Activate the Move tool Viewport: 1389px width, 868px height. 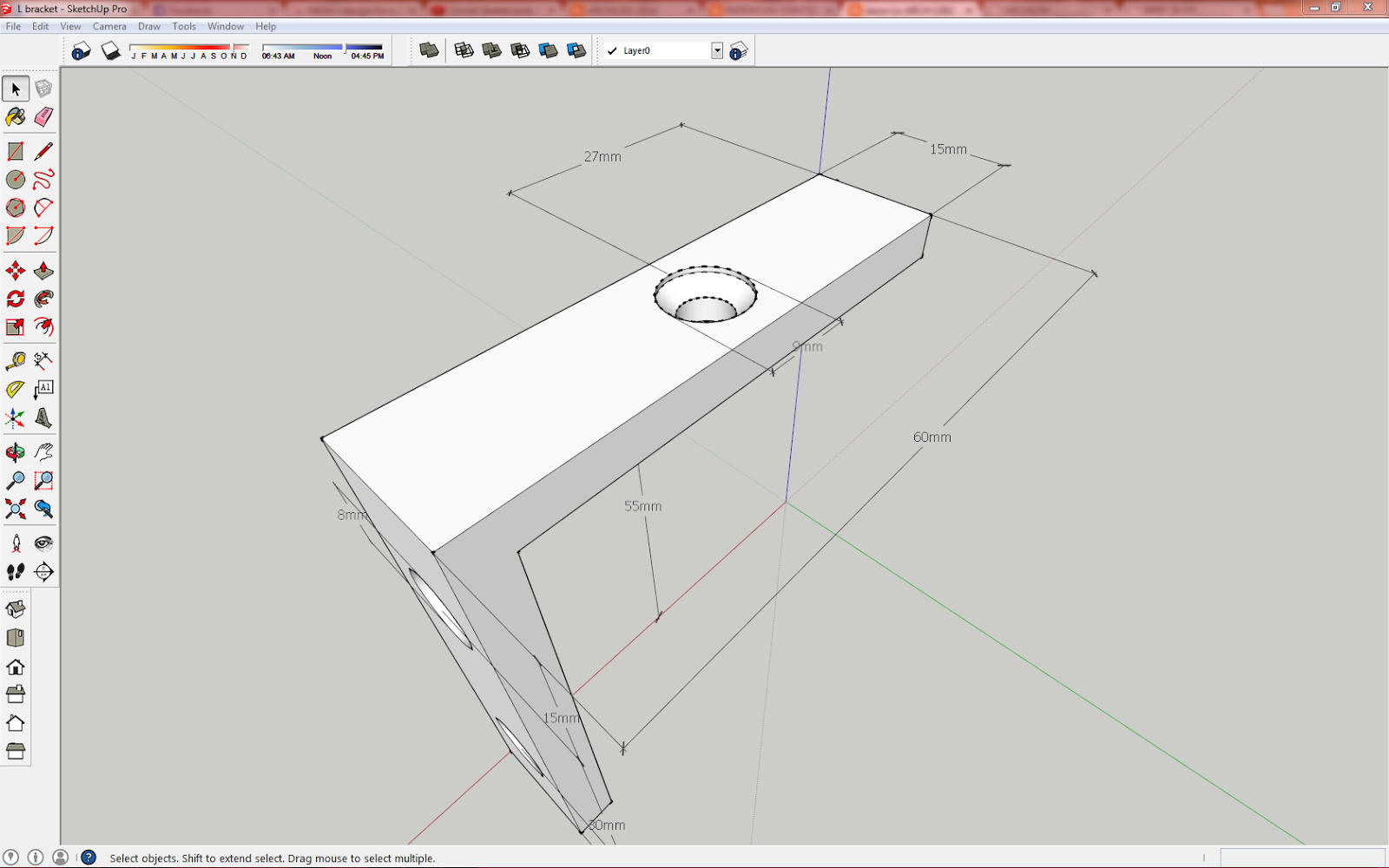[16, 271]
